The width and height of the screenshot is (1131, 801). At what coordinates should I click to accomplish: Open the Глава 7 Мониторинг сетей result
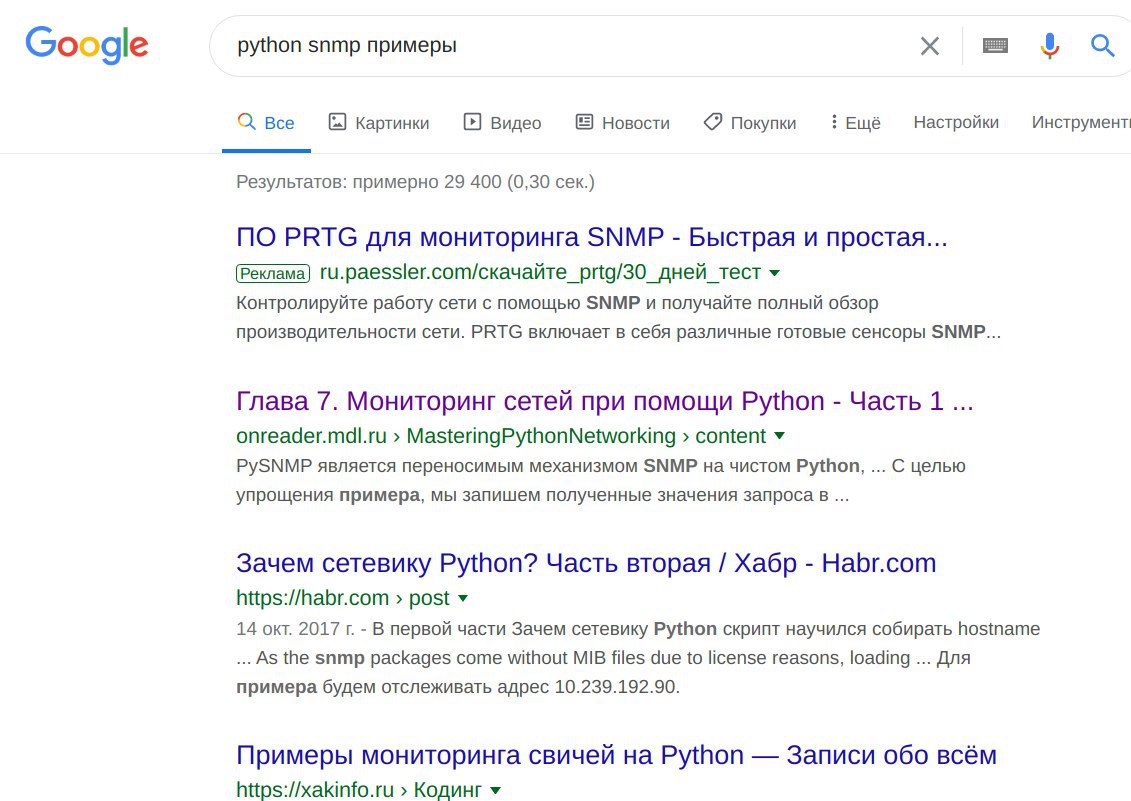coord(604,401)
